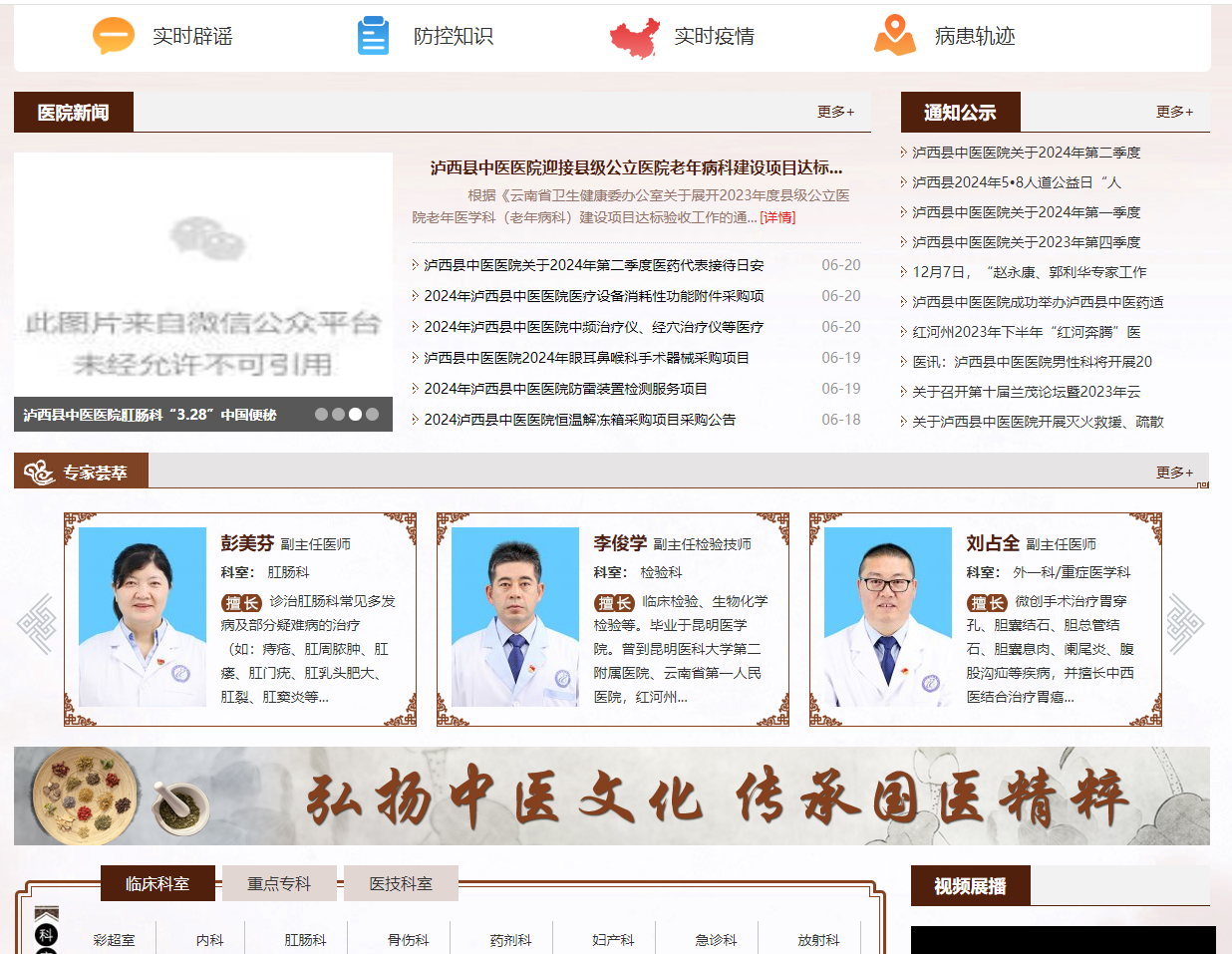Viewport: 1232px width, 954px height.
Task: Click the 专家荟萃 swirl icon
Action: 39,472
